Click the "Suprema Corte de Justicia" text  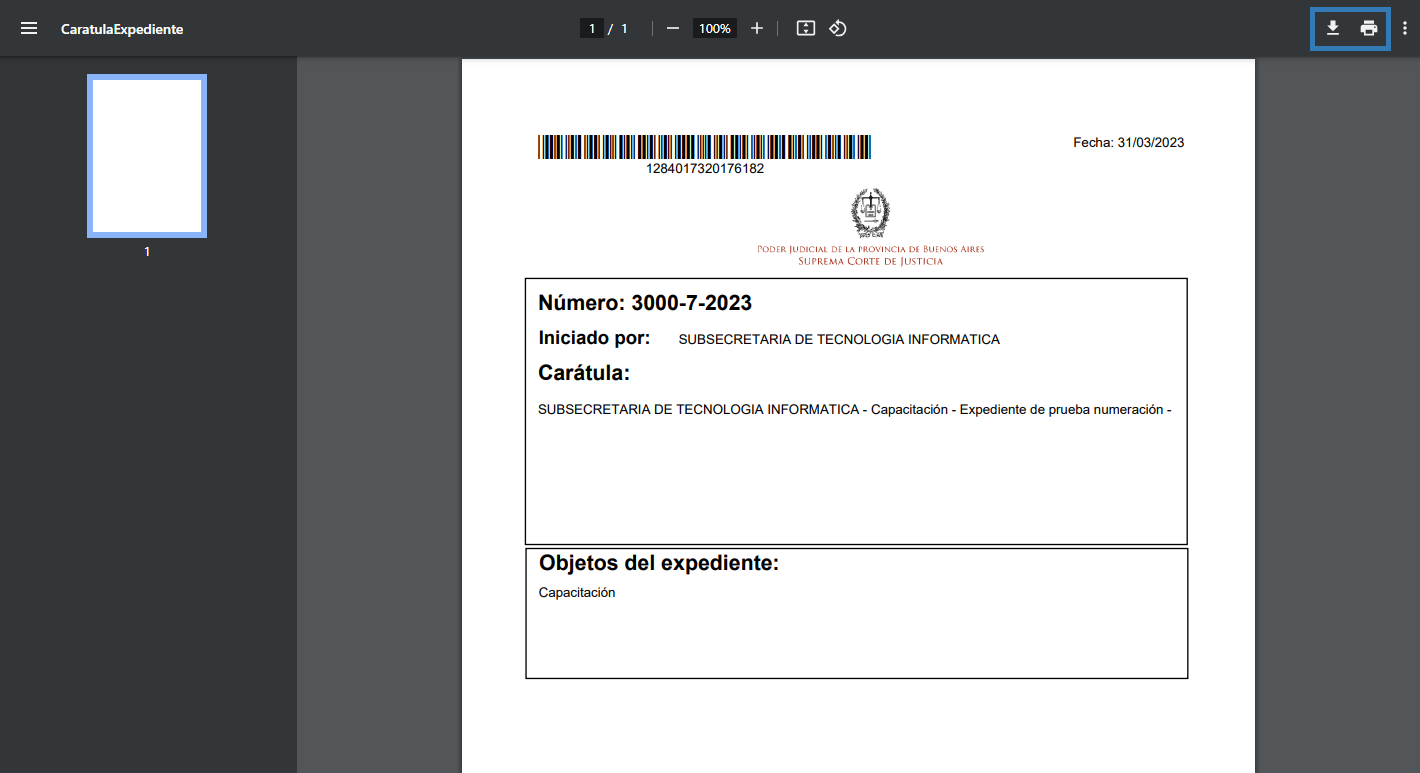[x=870, y=261]
